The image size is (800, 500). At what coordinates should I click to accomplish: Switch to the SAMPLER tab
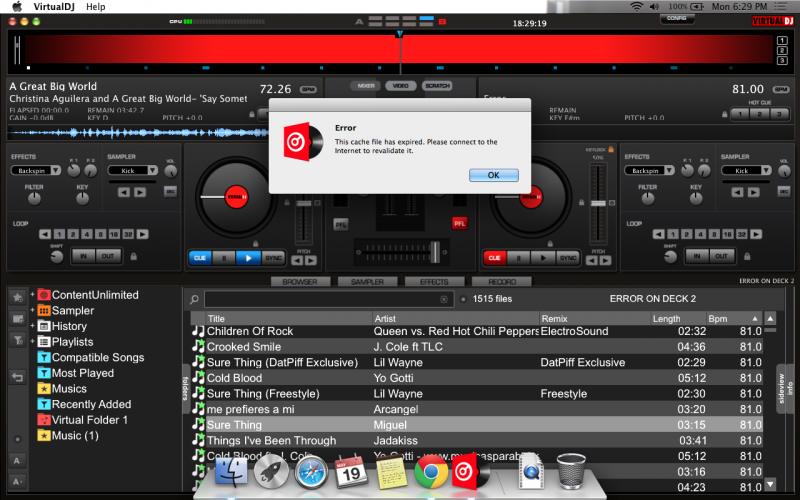[367, 282]
